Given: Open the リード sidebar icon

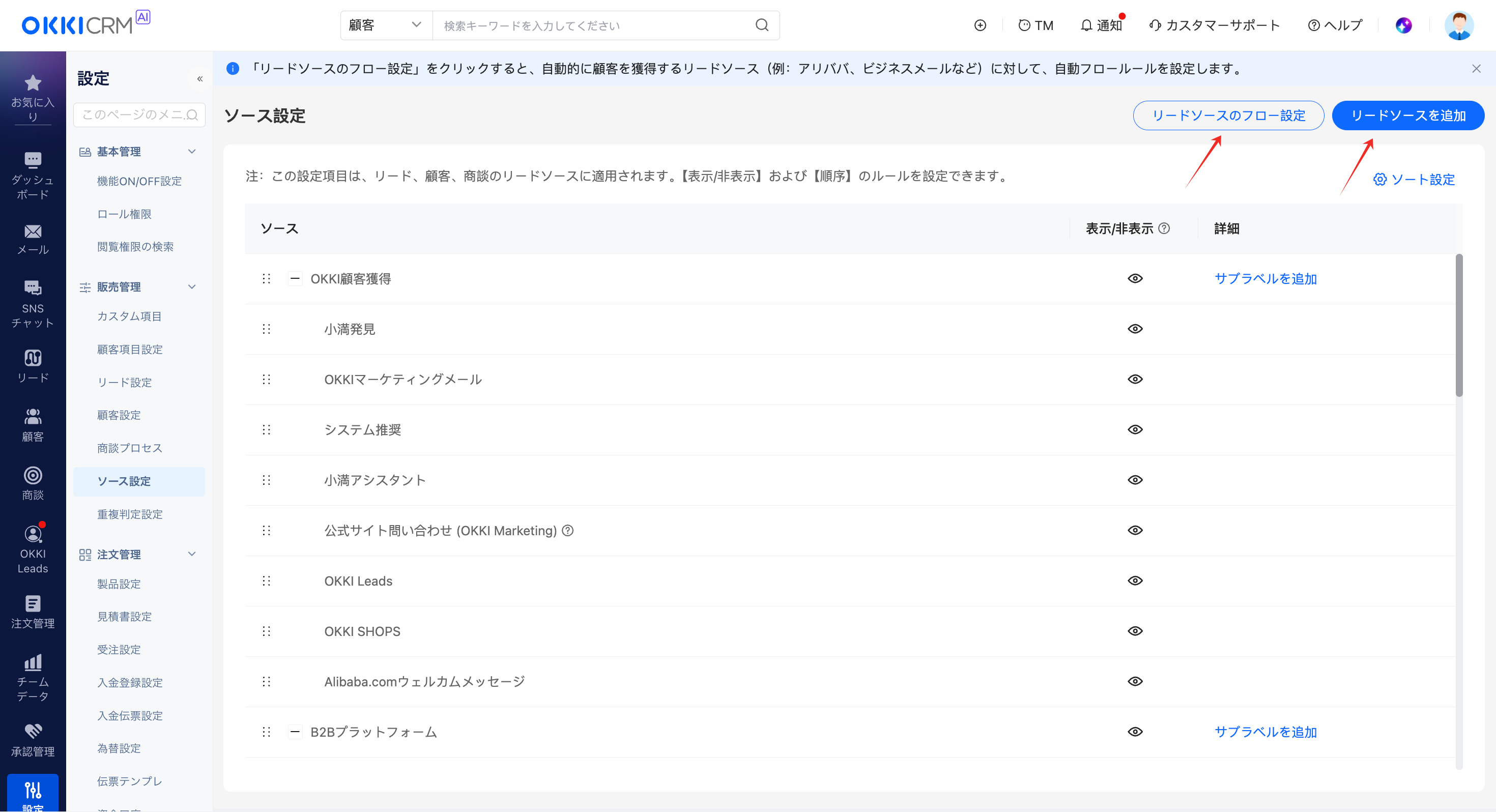Looking at the screenshot, I should 33,358.
